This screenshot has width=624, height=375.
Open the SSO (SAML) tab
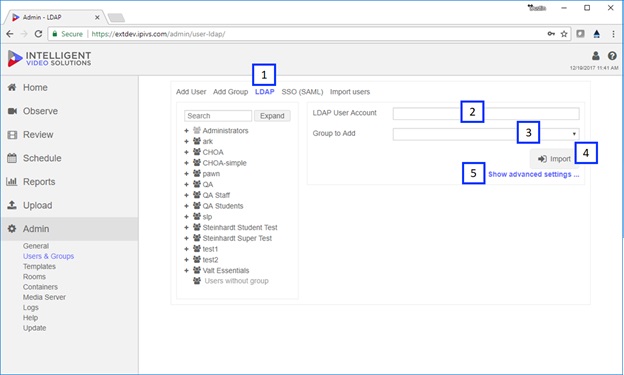(302, 92)
